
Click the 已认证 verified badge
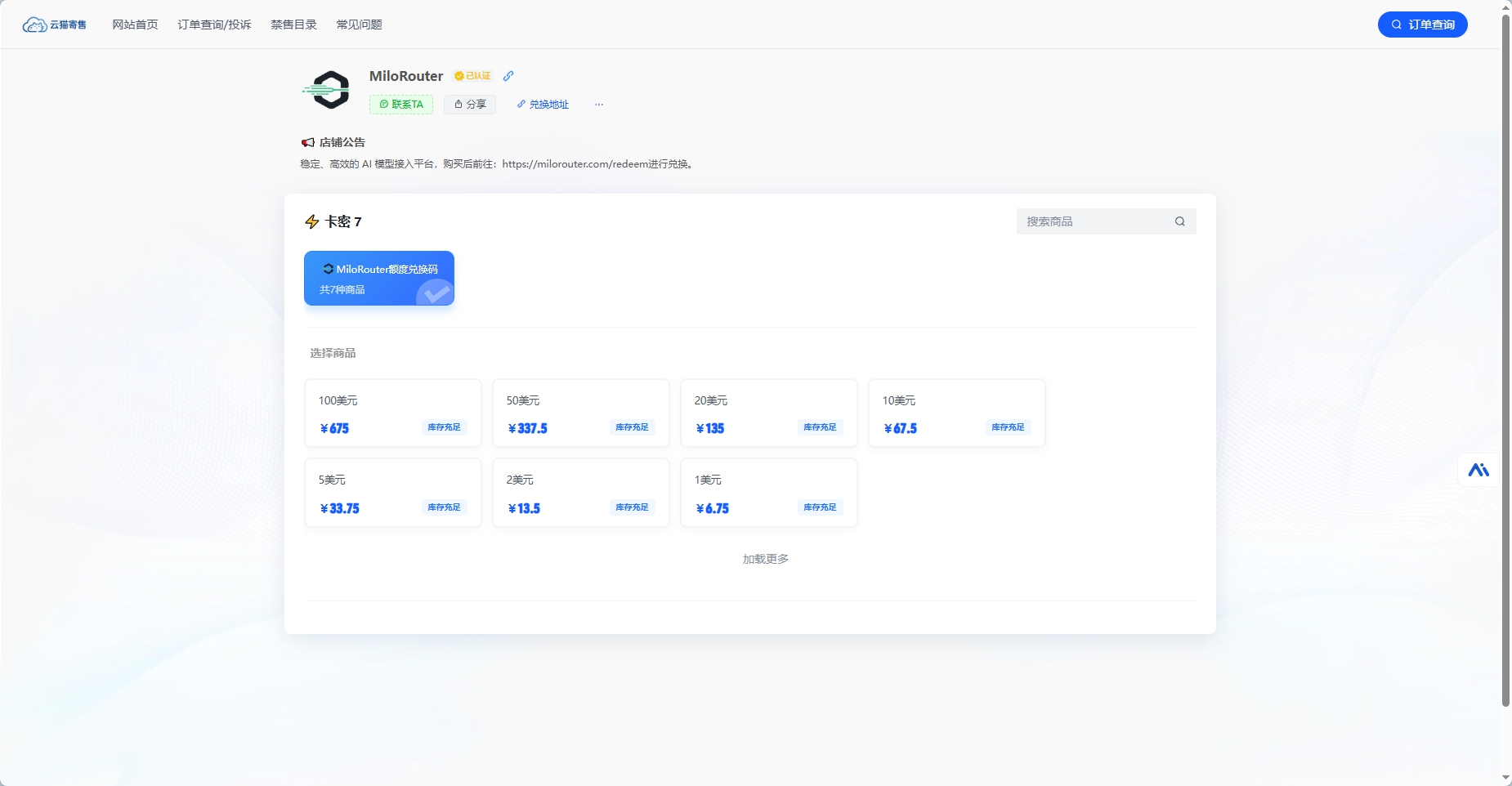tap(472, 76)
